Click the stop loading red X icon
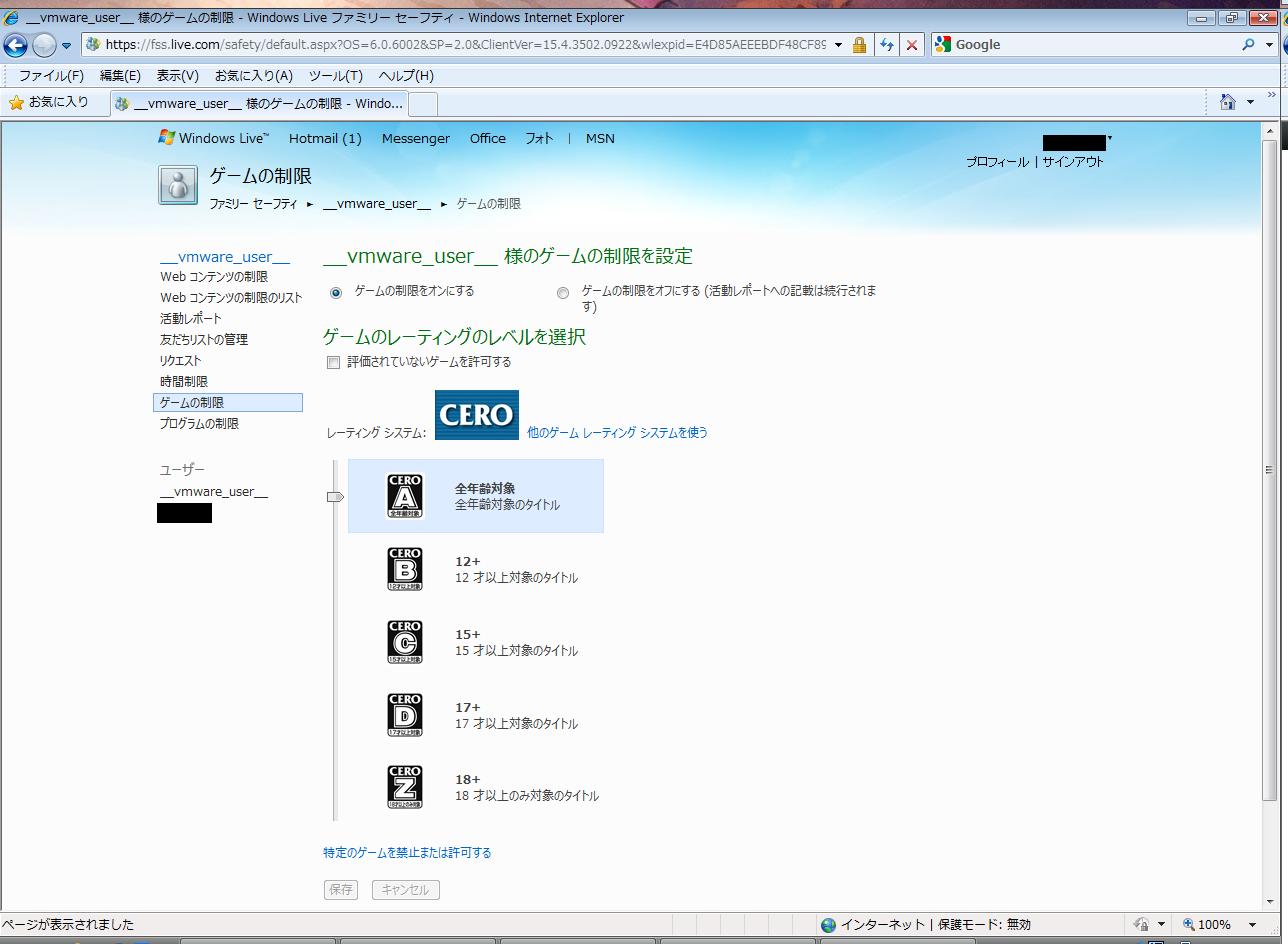1288x944 pixels. (x=911, y=45)
